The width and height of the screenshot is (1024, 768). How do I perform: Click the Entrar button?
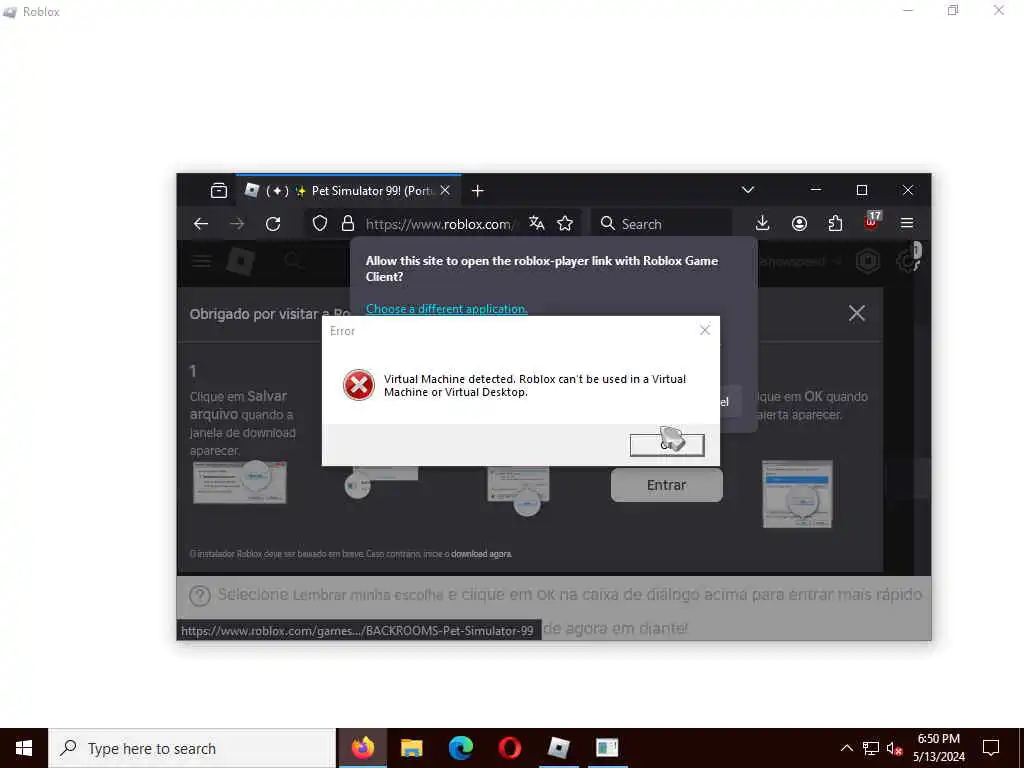pyautogui.click(x=667, y=485)
